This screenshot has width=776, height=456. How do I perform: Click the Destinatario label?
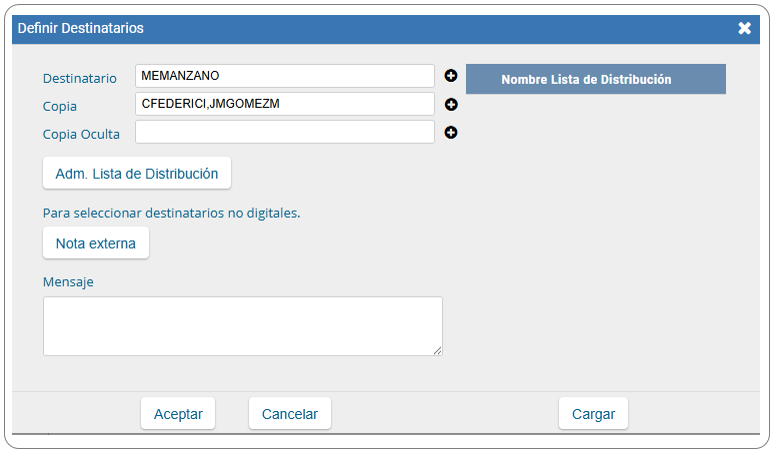click(x=80, y=78)
